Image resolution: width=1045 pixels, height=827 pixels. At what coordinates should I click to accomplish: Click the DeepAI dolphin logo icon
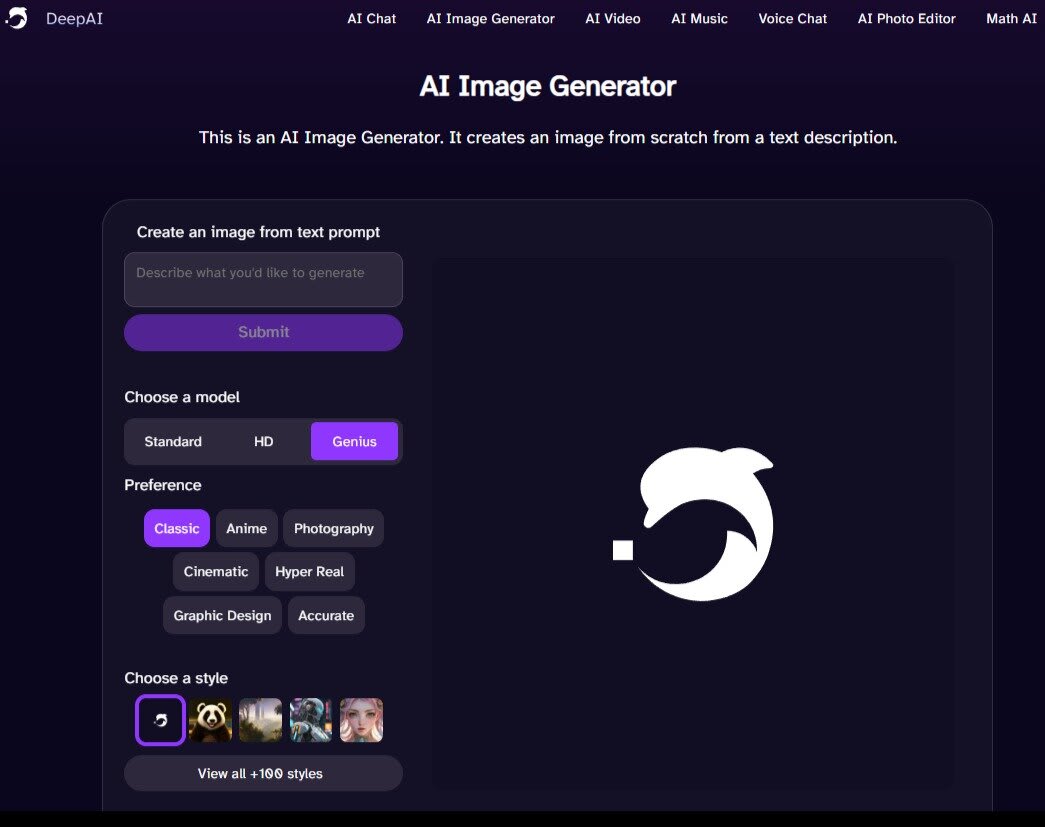coord(17,18)
